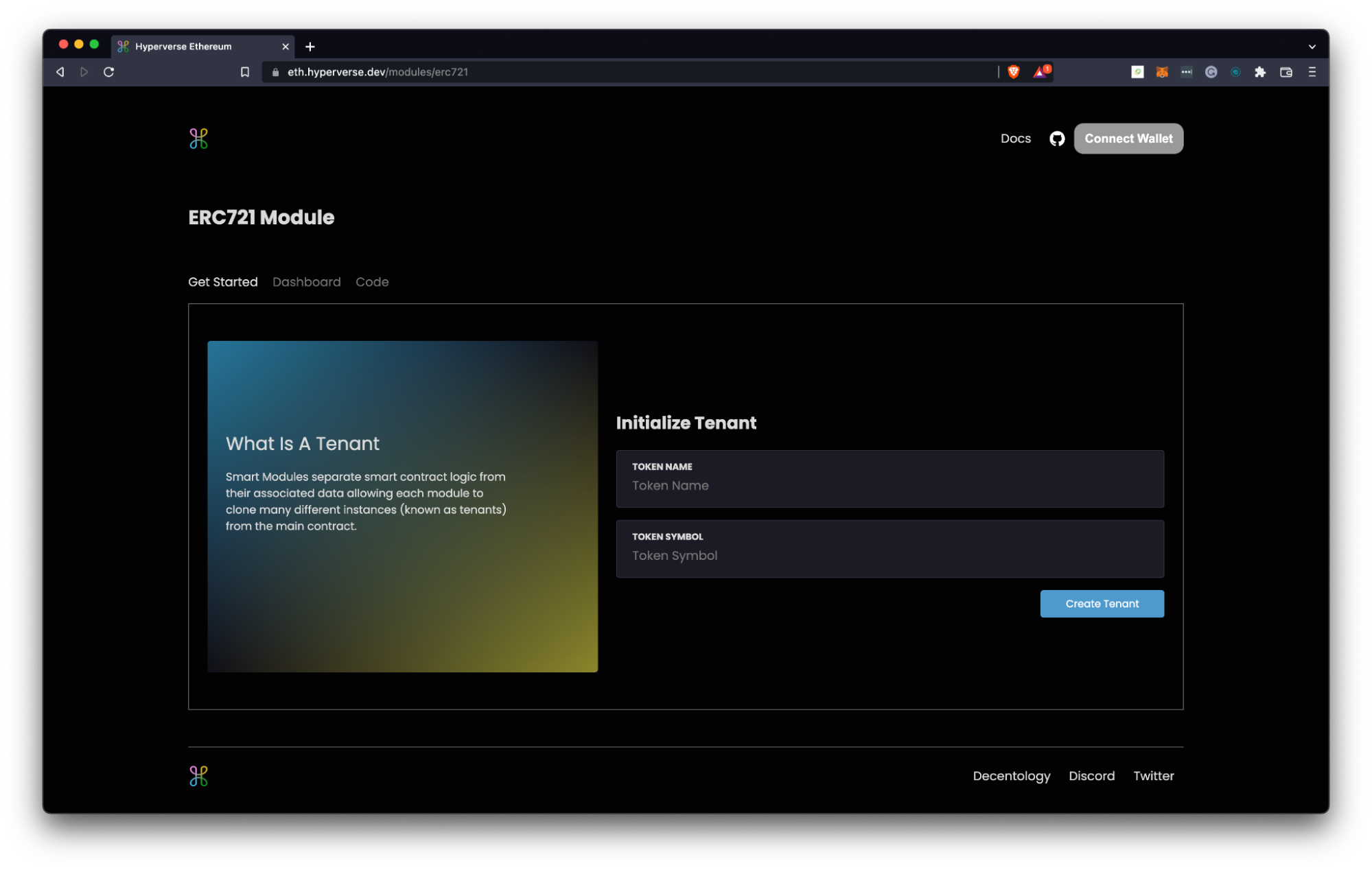Click the browser forward arrow

pyautogui.click(x=84, y=72)
